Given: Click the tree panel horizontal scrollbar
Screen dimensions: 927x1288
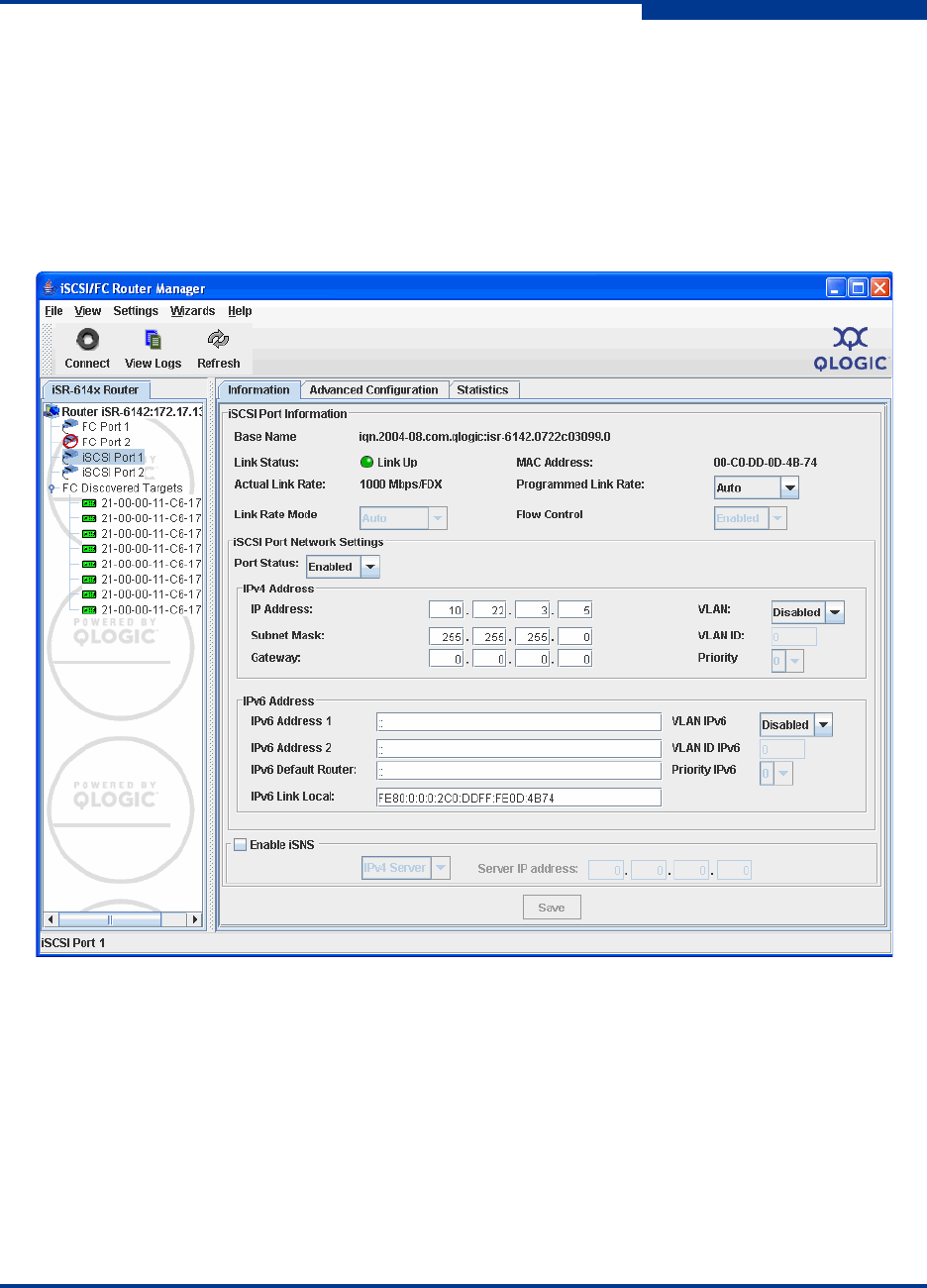Looking at the screenshot, I should pos(110,920).
